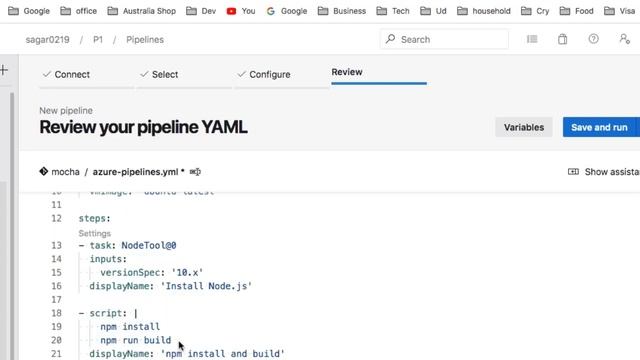The image size is (640, 360).
Task: Click the versionSpec '10.x' value
Action: pyautogui.click(x=187, y=272)
